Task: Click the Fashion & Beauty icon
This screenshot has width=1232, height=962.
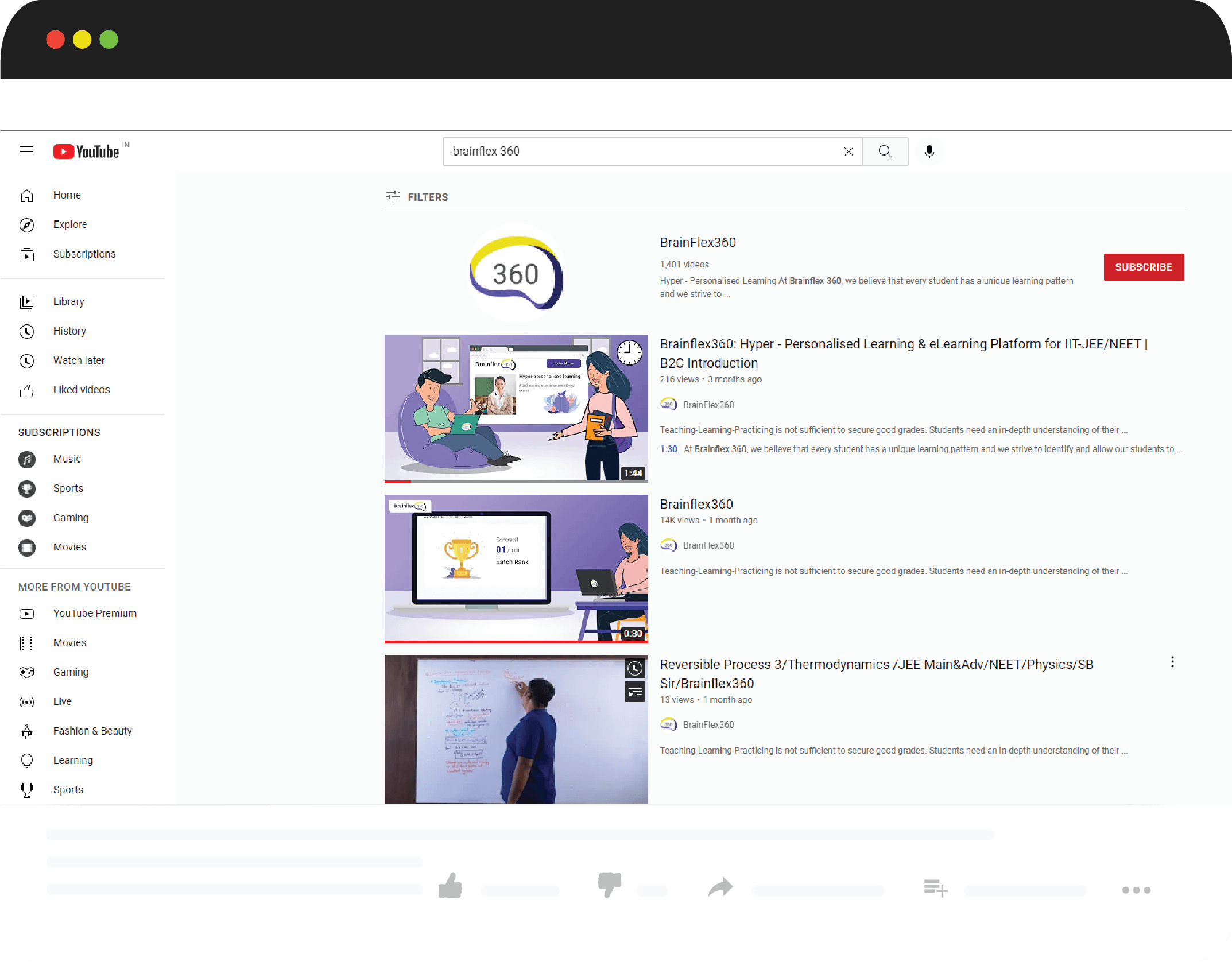Action: (26, 731)
